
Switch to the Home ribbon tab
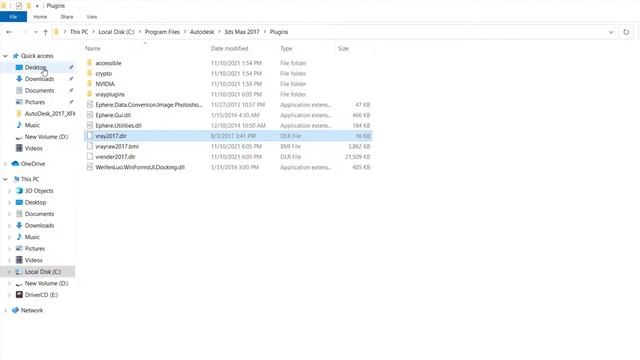[40, 17]
